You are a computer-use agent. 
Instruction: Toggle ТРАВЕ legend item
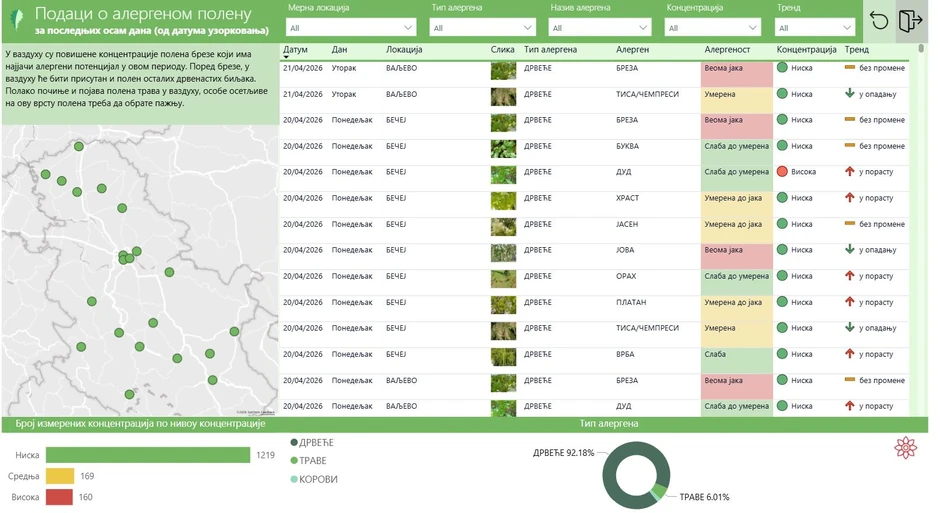(x=308, y=461)
